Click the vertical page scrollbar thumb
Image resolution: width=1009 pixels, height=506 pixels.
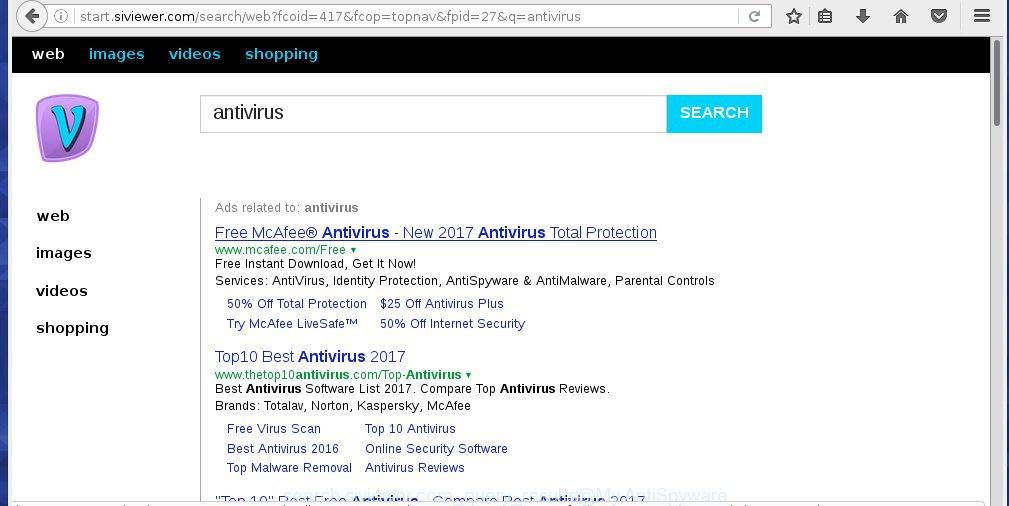[998, 82]
